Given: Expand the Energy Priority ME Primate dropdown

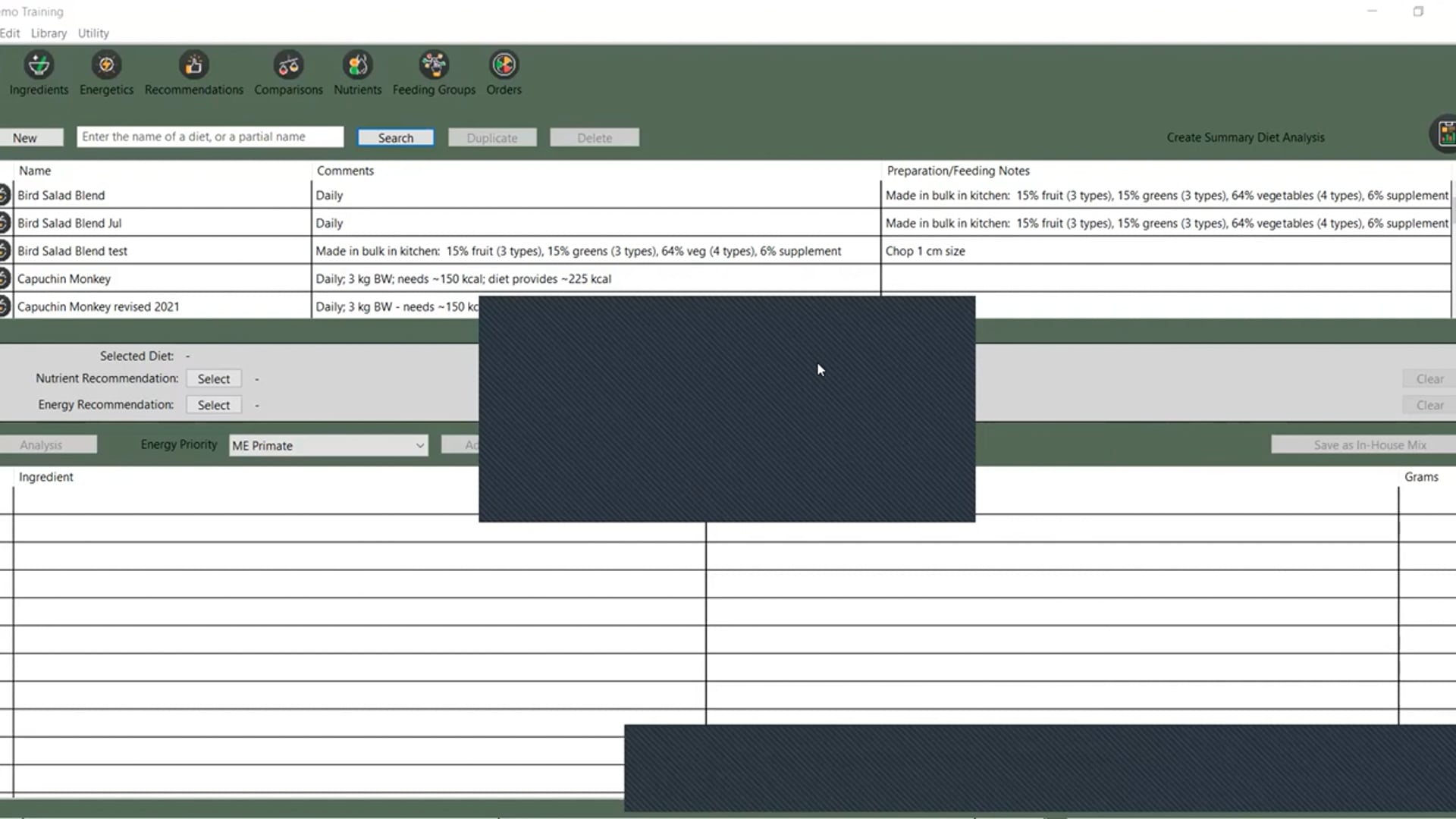Looking at the screenshot, I should coord(328,445).
